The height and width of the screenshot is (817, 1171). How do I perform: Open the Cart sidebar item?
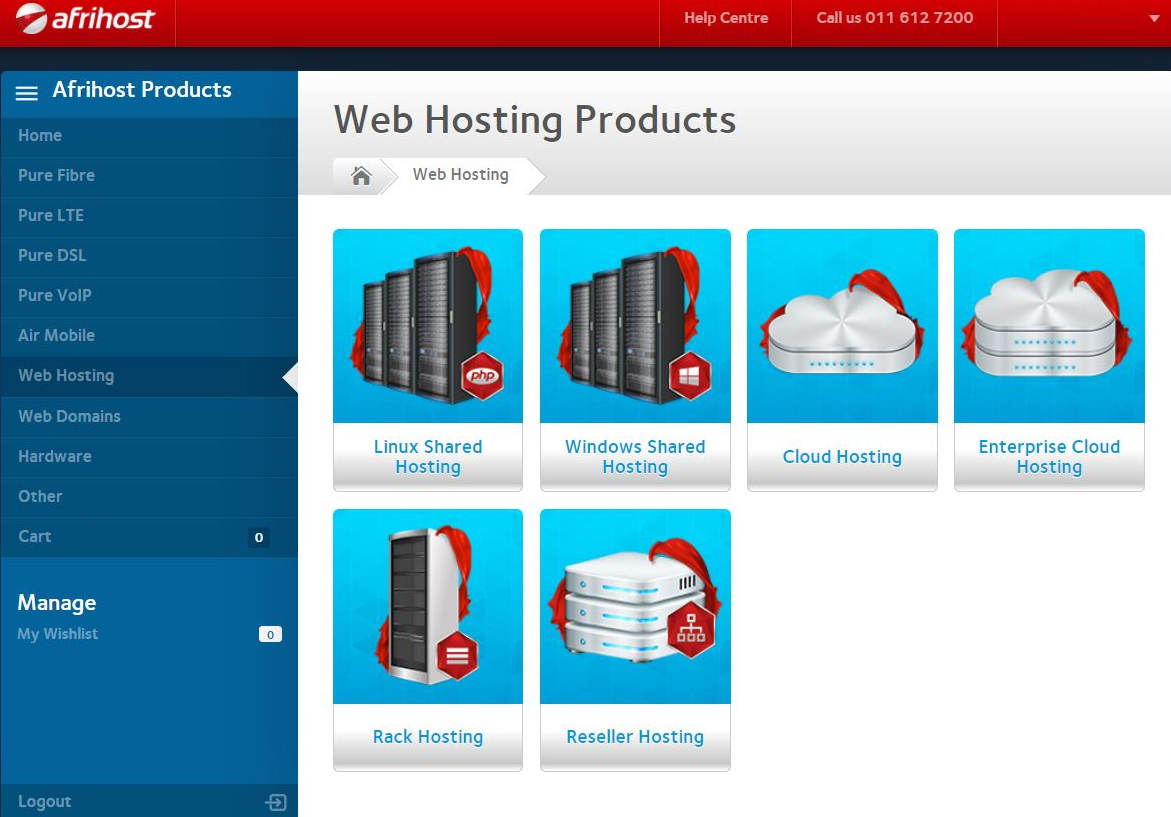point(35,536)
